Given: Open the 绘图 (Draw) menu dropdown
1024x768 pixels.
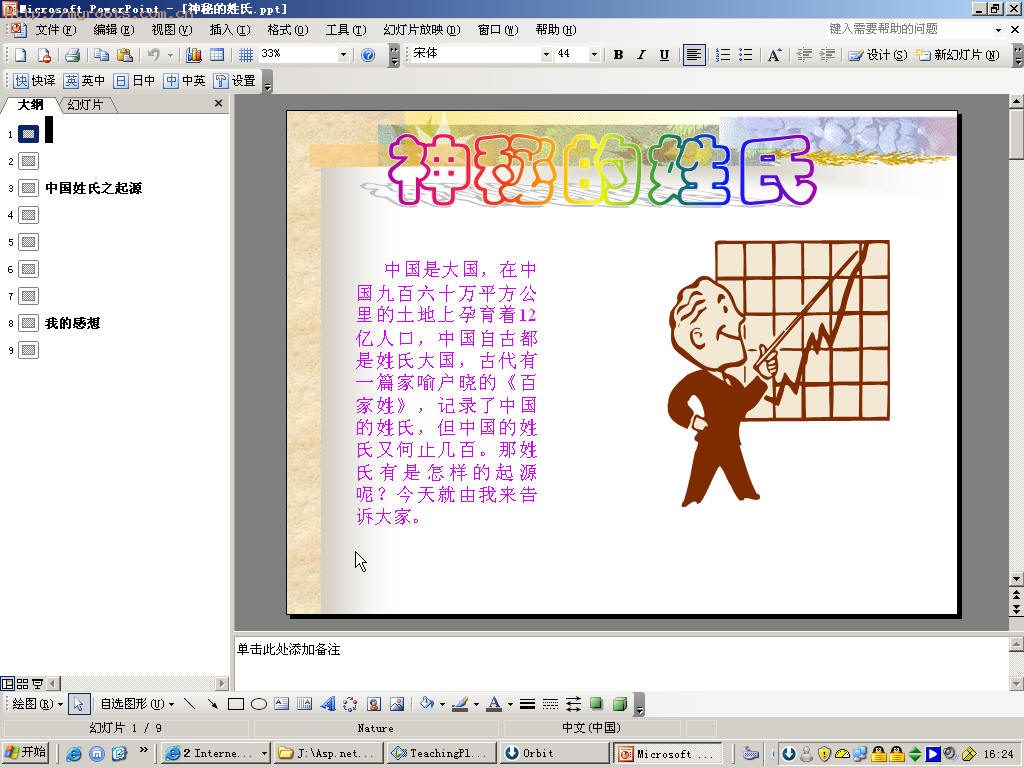Looking at the screenshot, I should click(x=37, y=703).
